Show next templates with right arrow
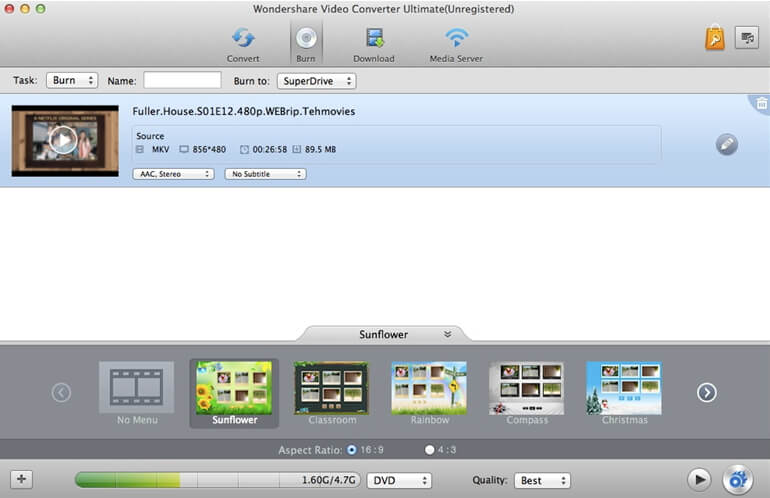Viewport: 770px width, 498px height. 707,392
